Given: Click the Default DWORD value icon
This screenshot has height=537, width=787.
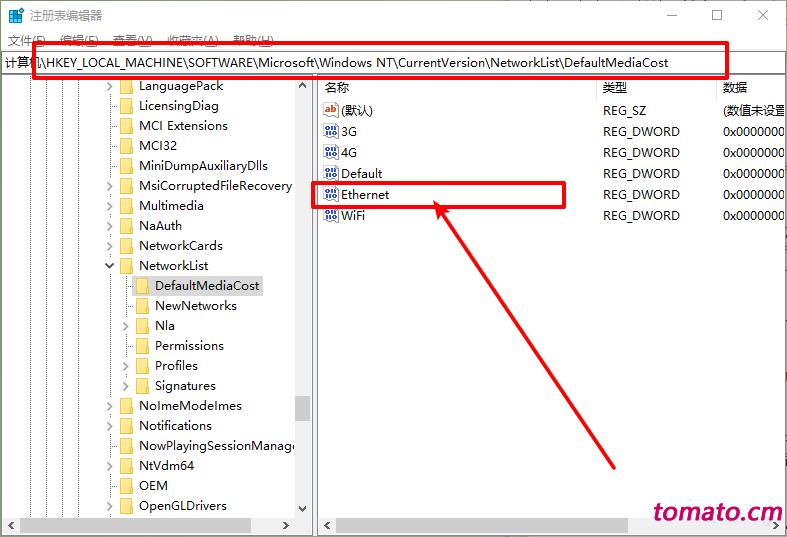Looking at the screenshot, I should (x=331, y=174).
